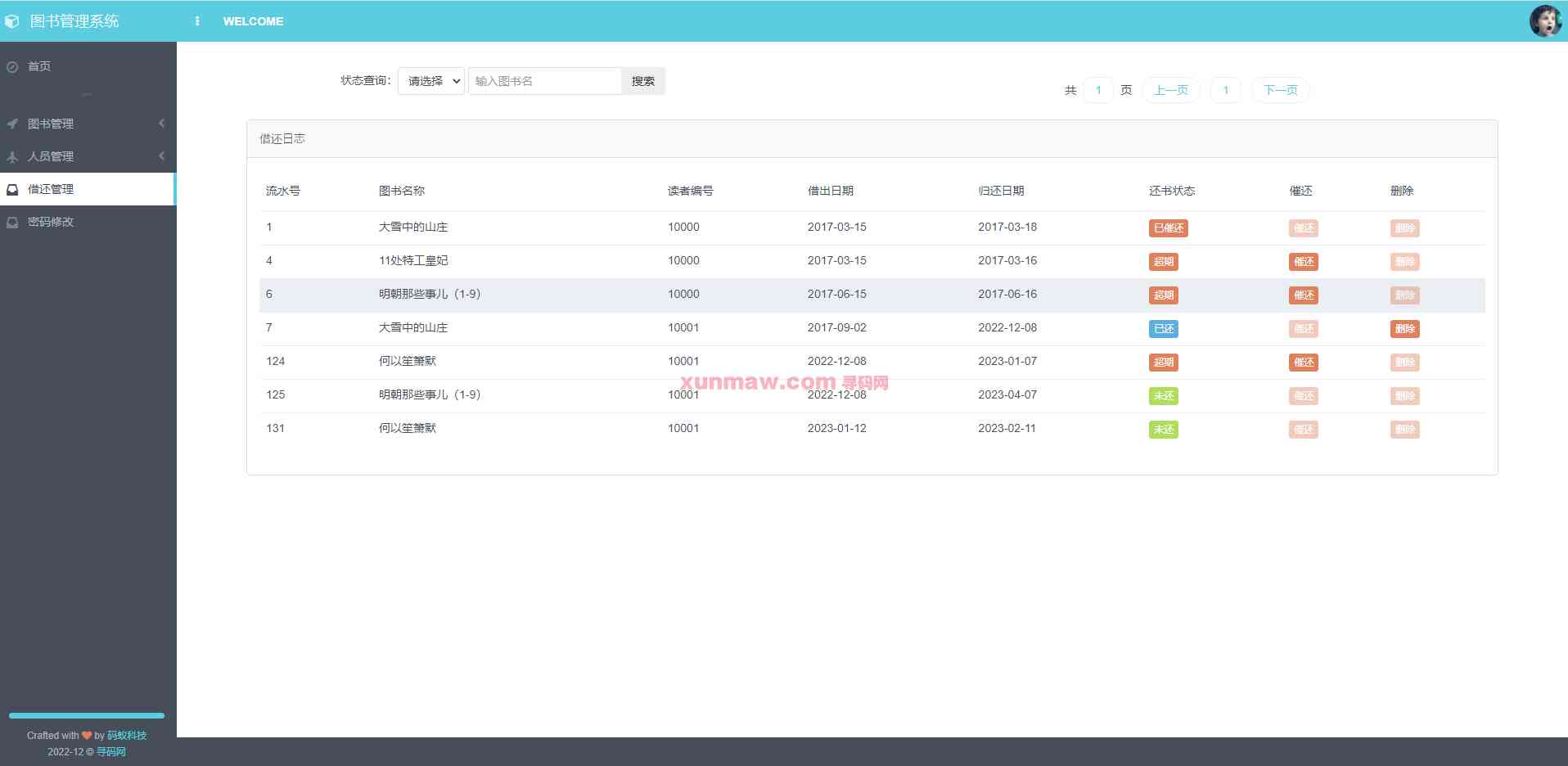Click 催还 button for row 6
This screenshot has width=1568, height=766.
[1304, 295]
